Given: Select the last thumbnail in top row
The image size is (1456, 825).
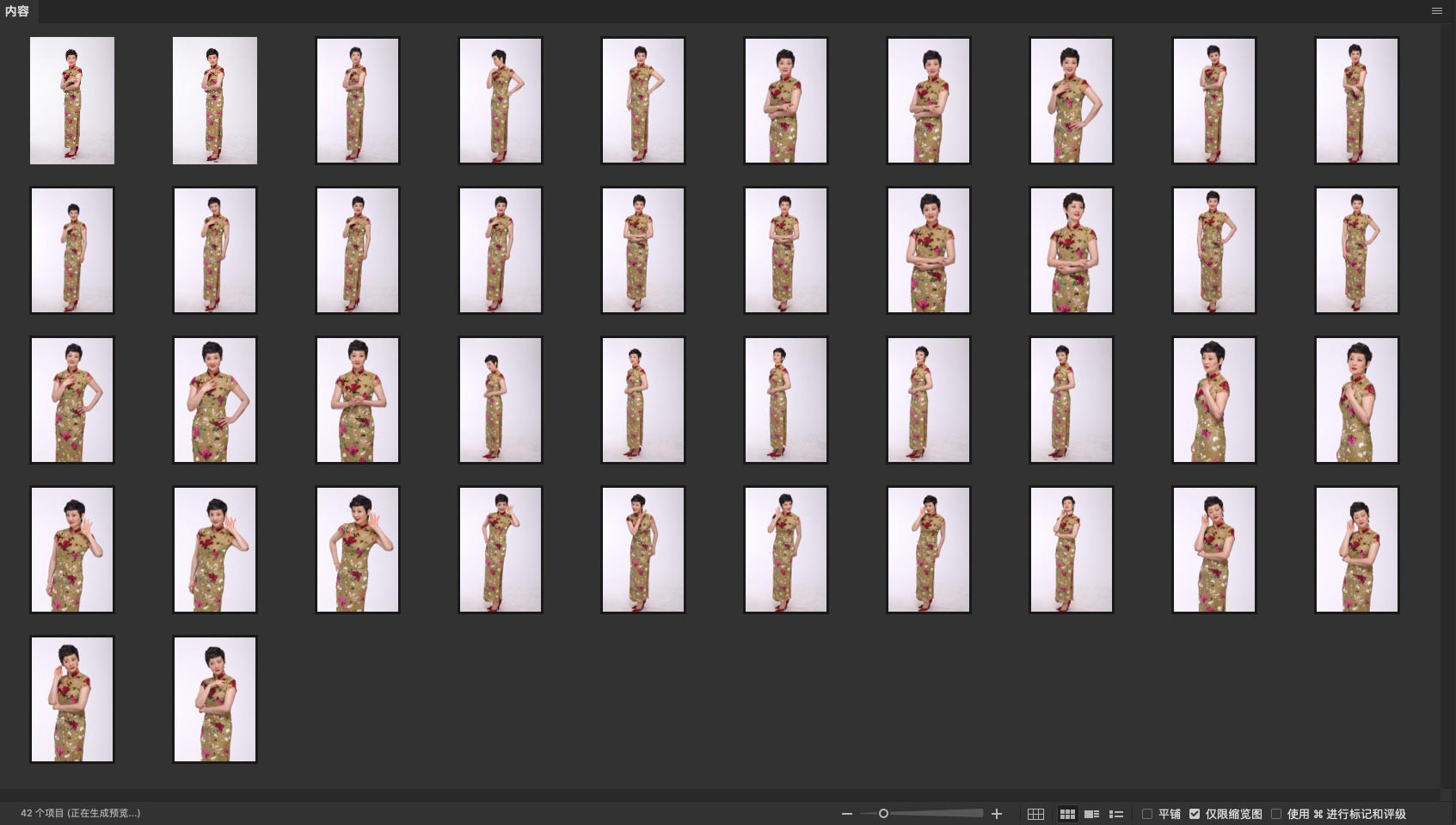Looking at the screenshot, I should pyautogui.click(x=1356, y=101).
